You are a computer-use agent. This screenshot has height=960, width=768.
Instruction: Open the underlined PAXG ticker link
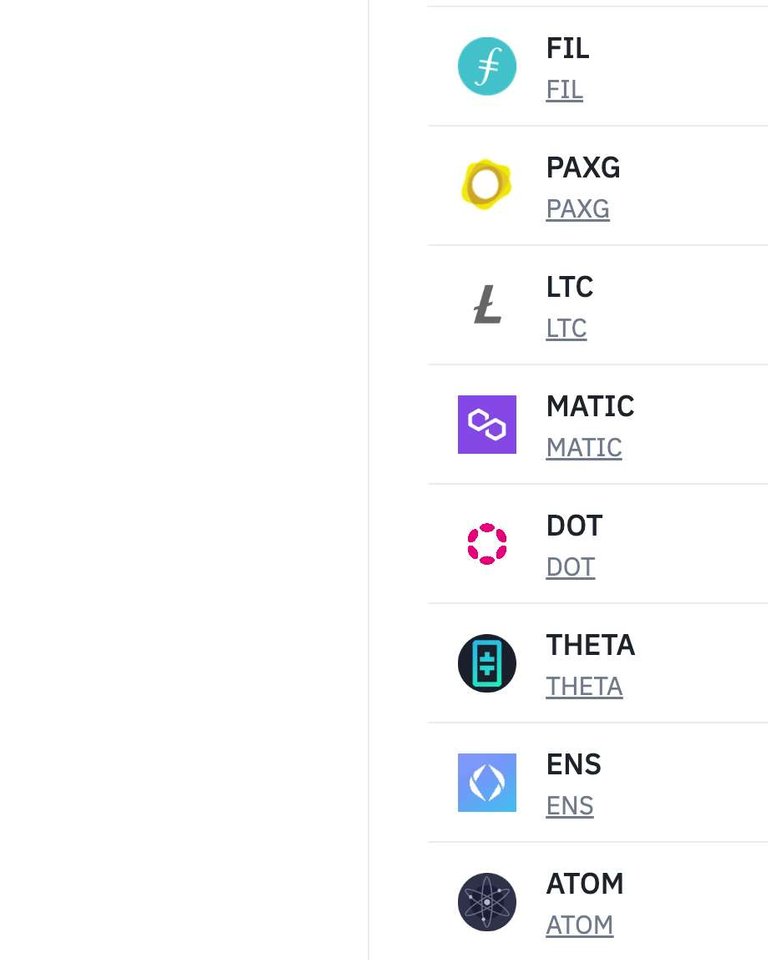pyautogui.click(x=577, y=209)
